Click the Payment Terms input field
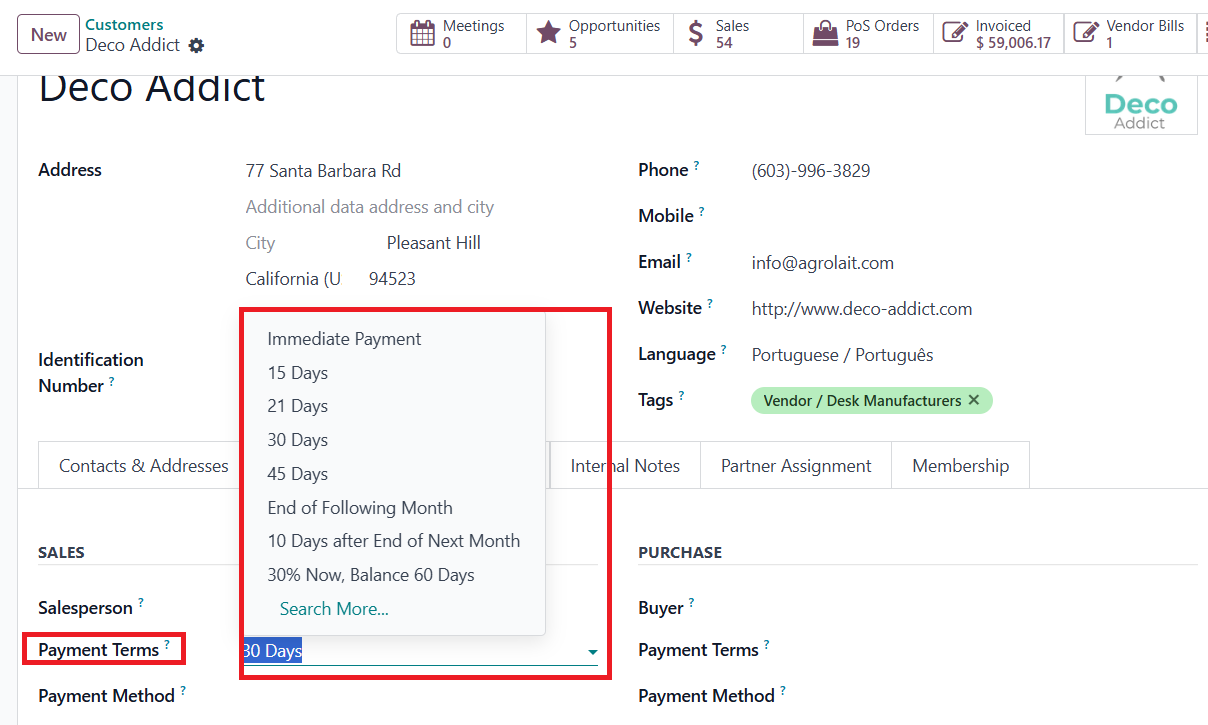This screenshot has height=725, width=1208. click(x=410, y=651)
